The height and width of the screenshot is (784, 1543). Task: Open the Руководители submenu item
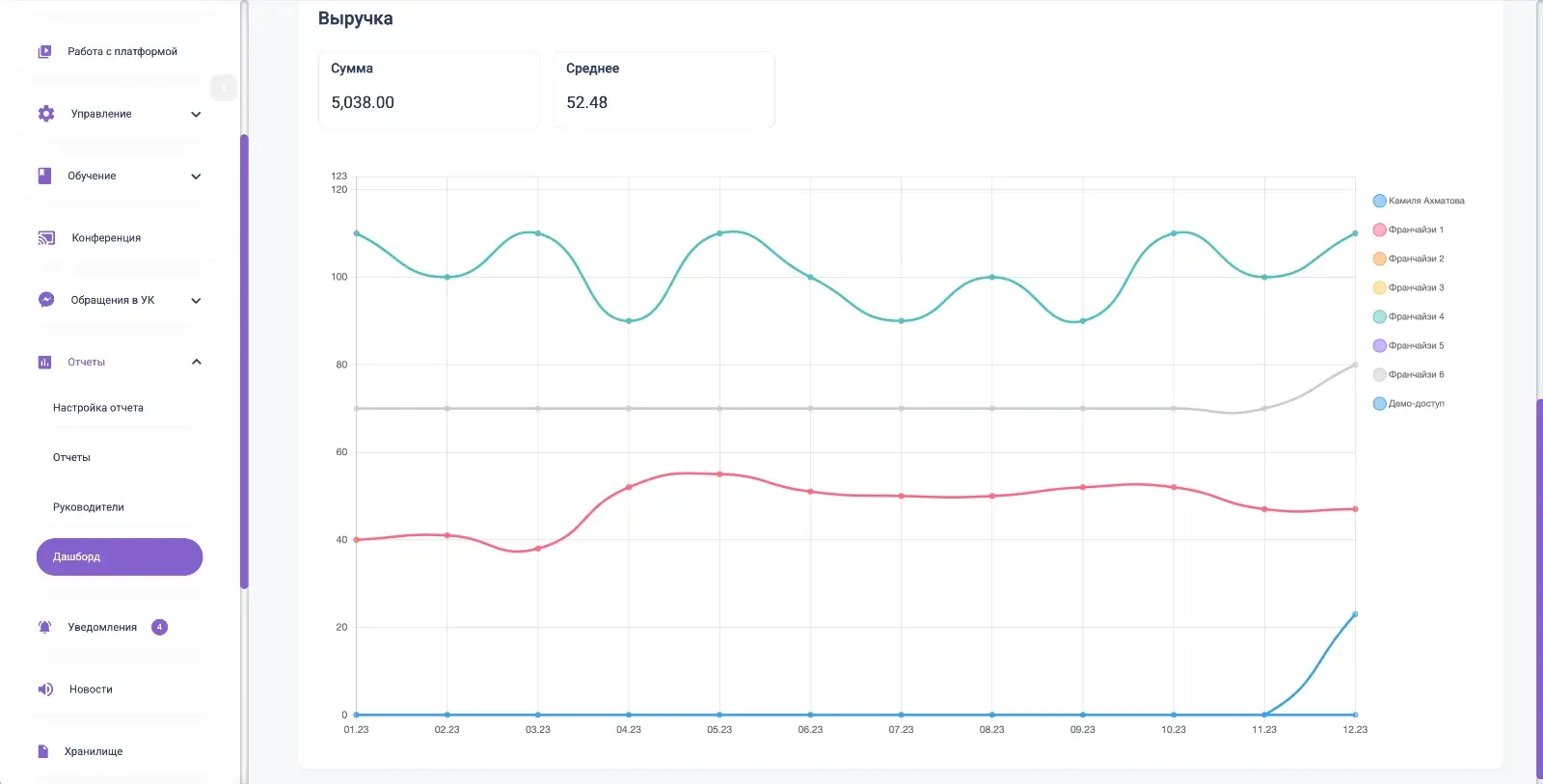89,507
